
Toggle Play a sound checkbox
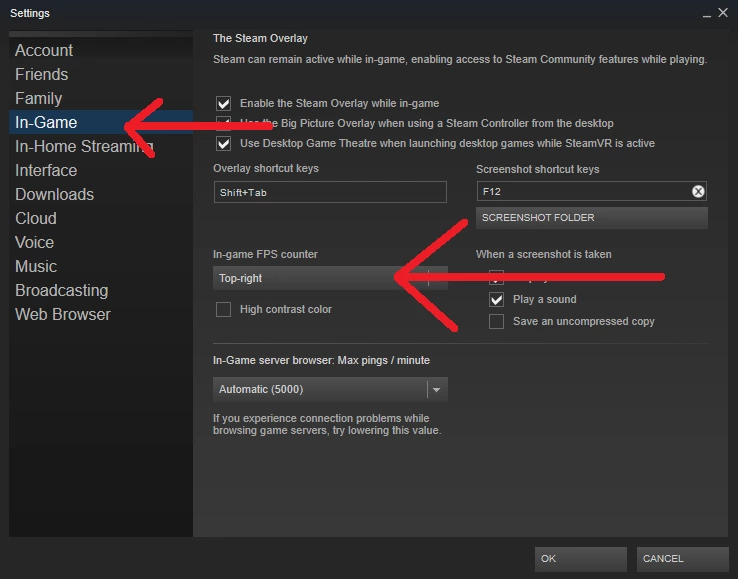497,299
